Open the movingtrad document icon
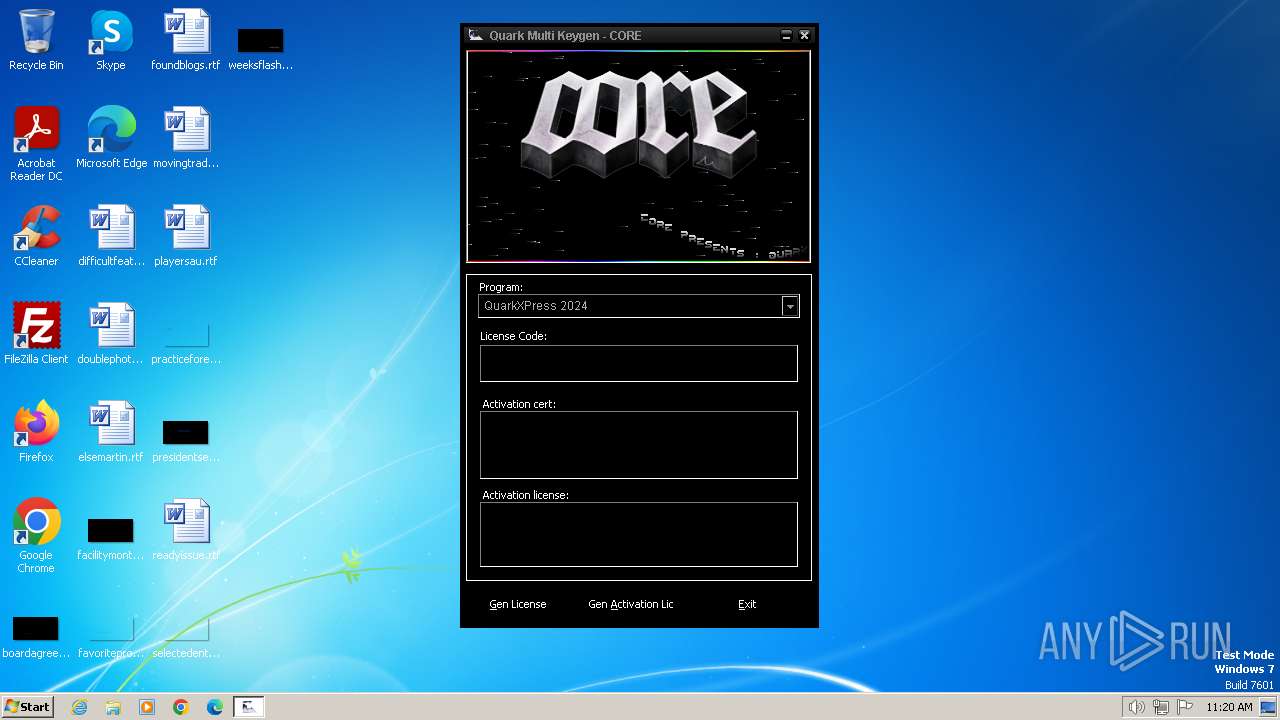1280x720 pixels. pos(186,138)
